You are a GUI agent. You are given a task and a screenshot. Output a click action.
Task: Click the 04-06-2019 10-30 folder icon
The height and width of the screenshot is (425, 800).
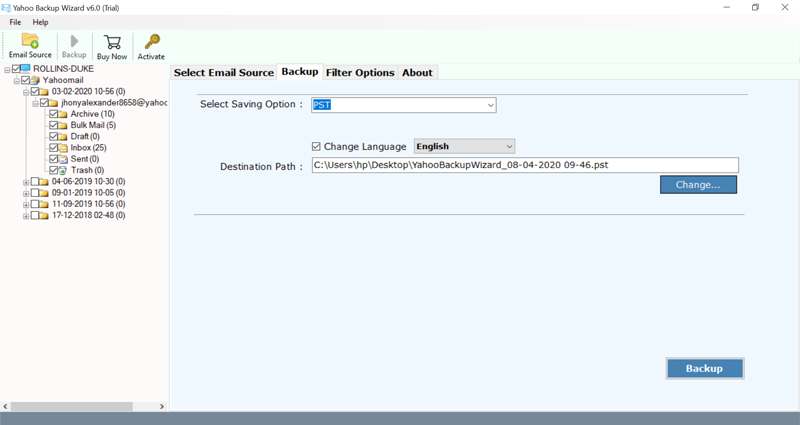click(x=44, y=181)
